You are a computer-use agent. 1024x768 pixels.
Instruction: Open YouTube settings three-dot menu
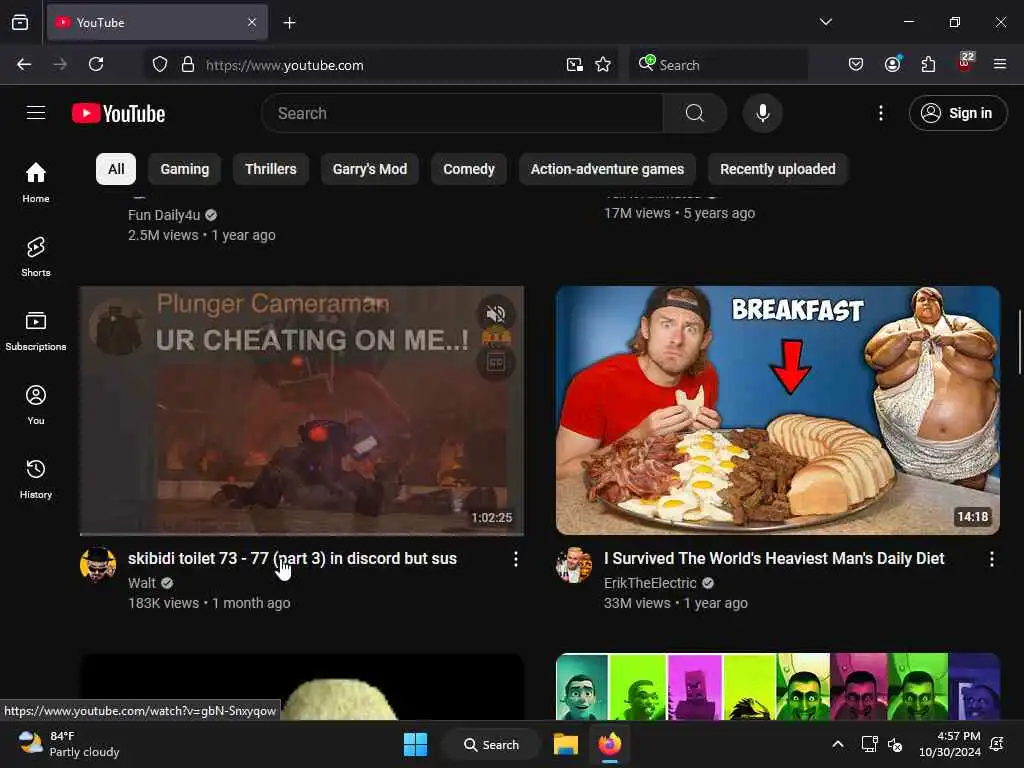pos(880,113)
